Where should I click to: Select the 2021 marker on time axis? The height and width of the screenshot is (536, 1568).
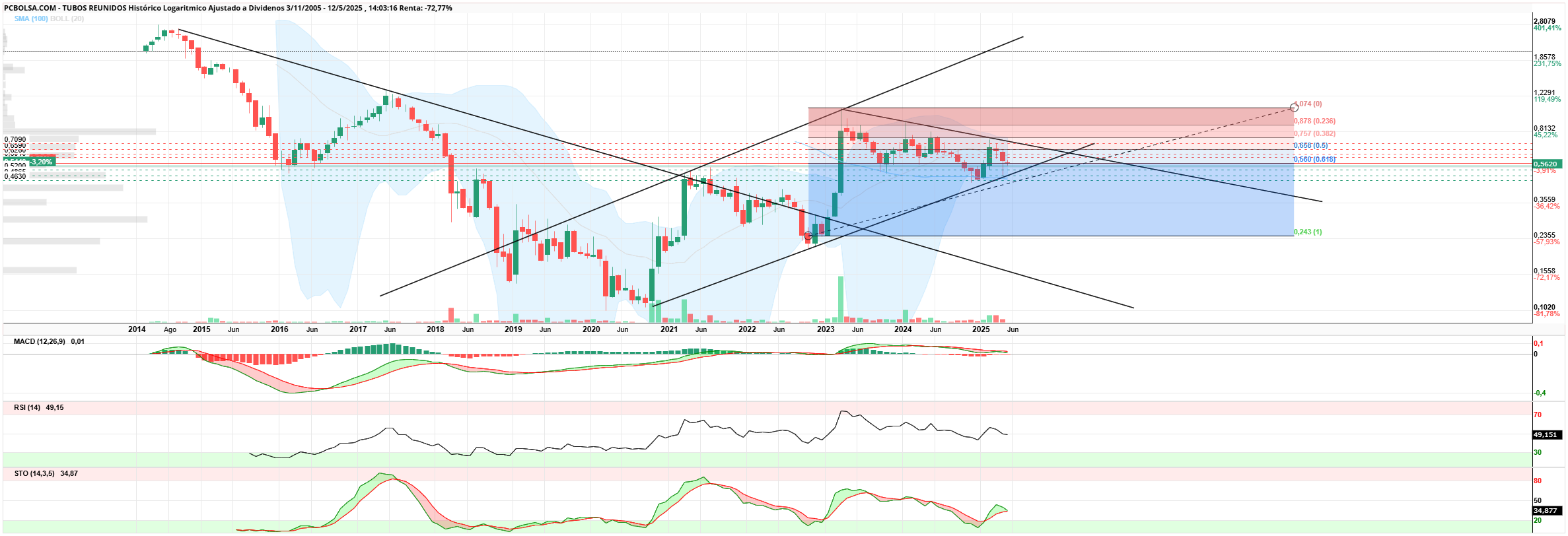point(669,329)
